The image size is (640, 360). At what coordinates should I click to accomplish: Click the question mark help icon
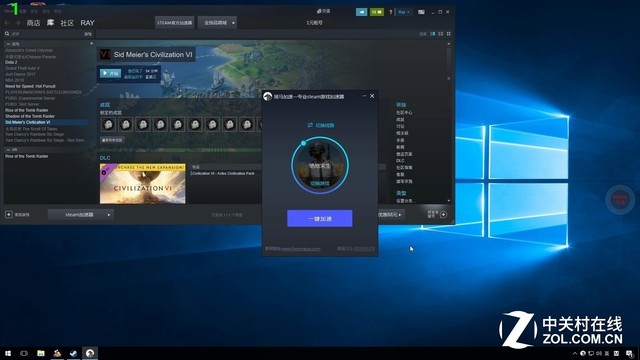point(391,12)
